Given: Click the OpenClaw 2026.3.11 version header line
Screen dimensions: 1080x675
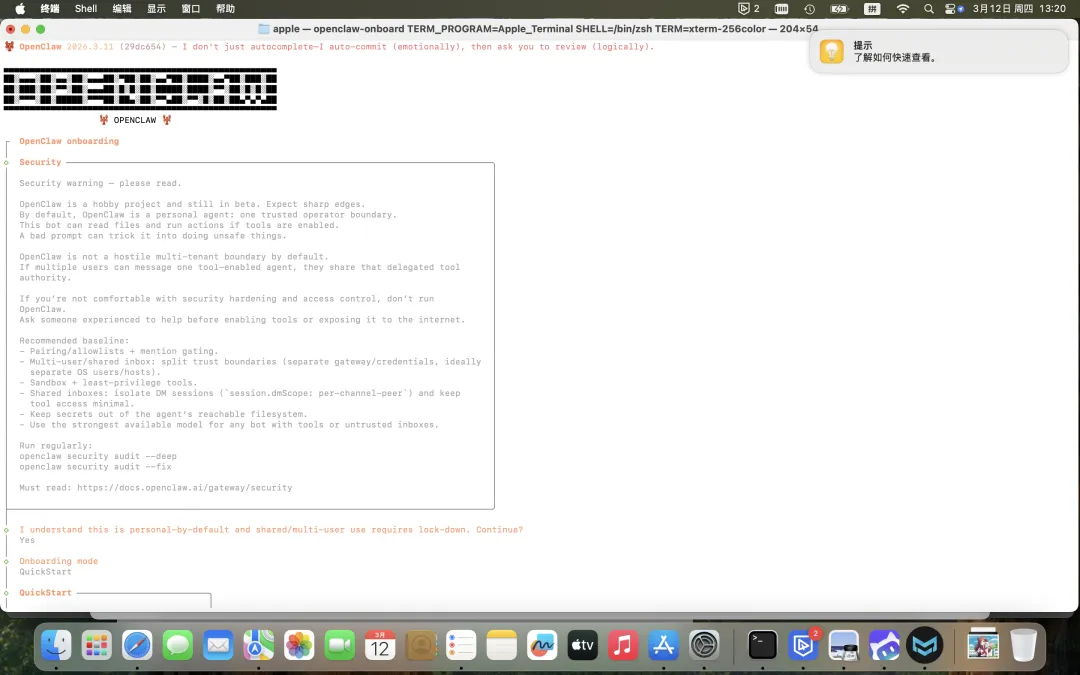Looking at the screenshot, I should tap(329, 47).
